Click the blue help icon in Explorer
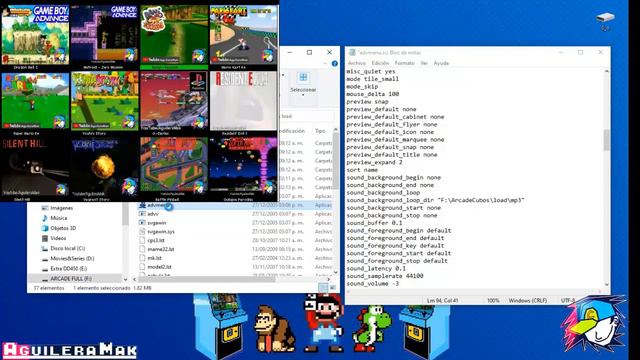This screenshot has height=360, width=640. pyautogui.click(x=335, y=64)
